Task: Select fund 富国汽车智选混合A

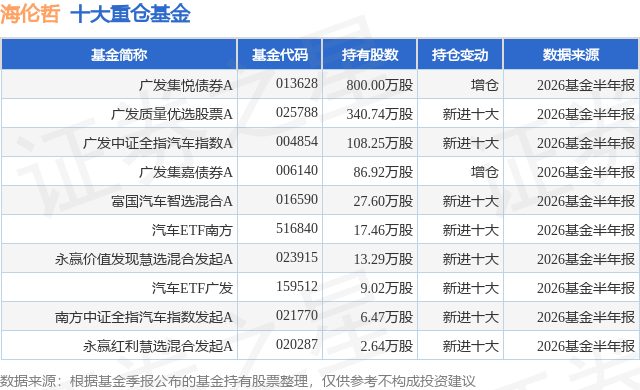Action: tap(172, 201)
